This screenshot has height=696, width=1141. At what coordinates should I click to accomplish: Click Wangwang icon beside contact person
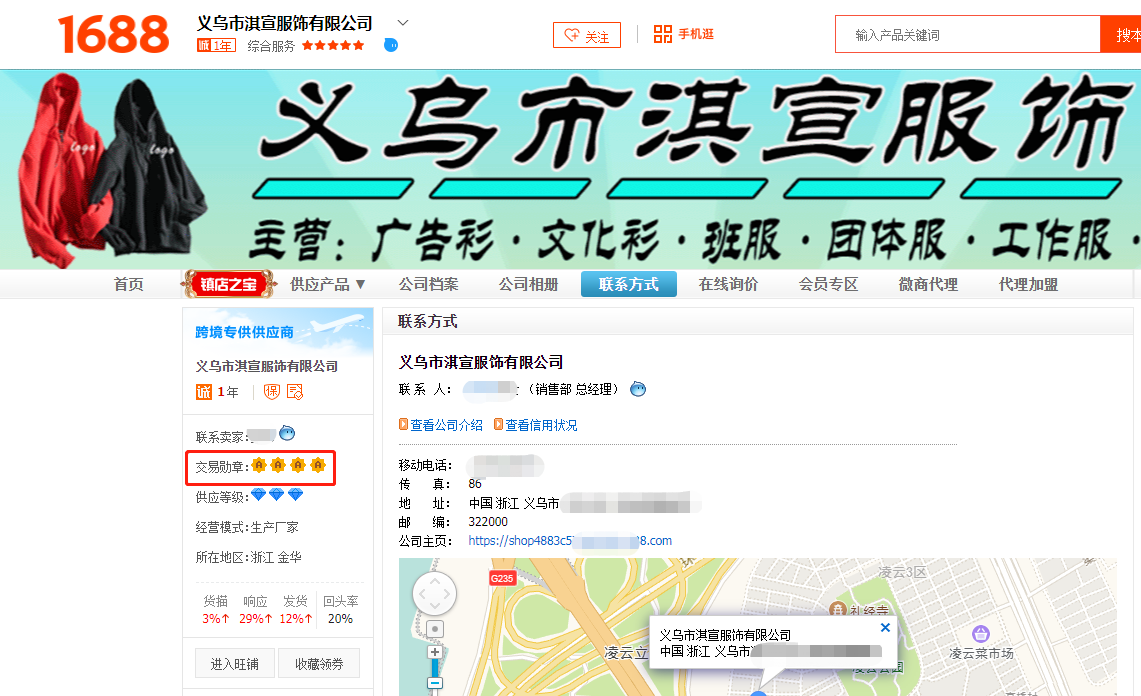point(638,389)
